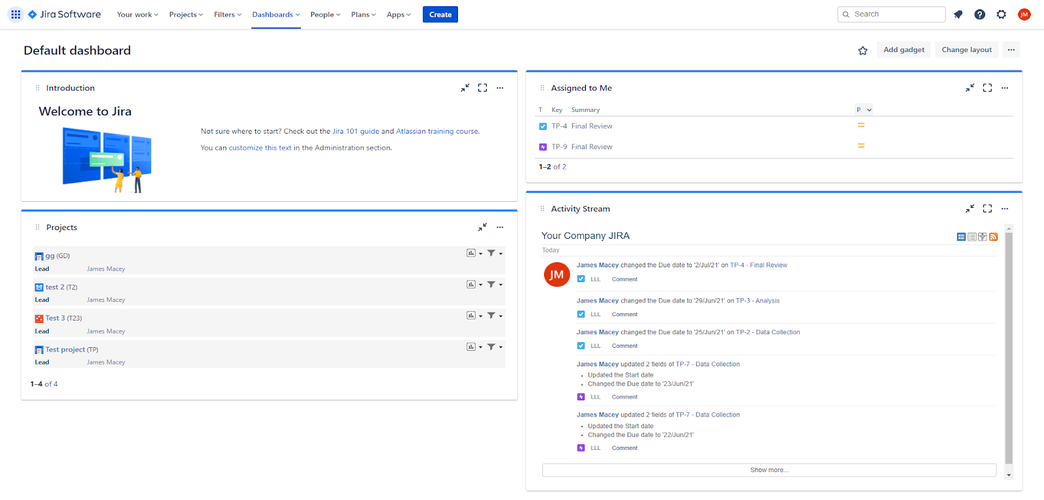Click the customize this text link
This screenshot has width=1044, height=500.
point(260,148)
